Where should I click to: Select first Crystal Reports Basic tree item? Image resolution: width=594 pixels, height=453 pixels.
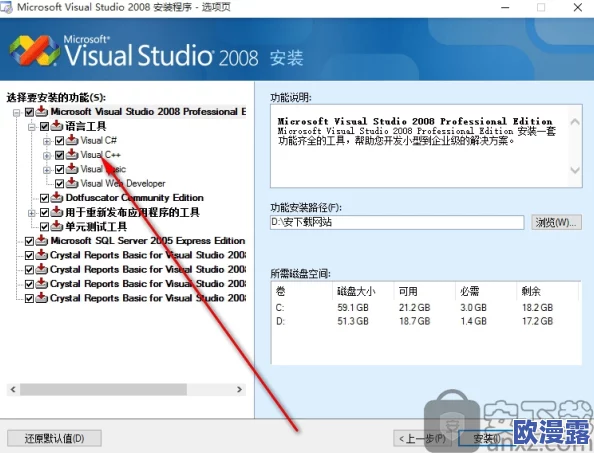148,255
